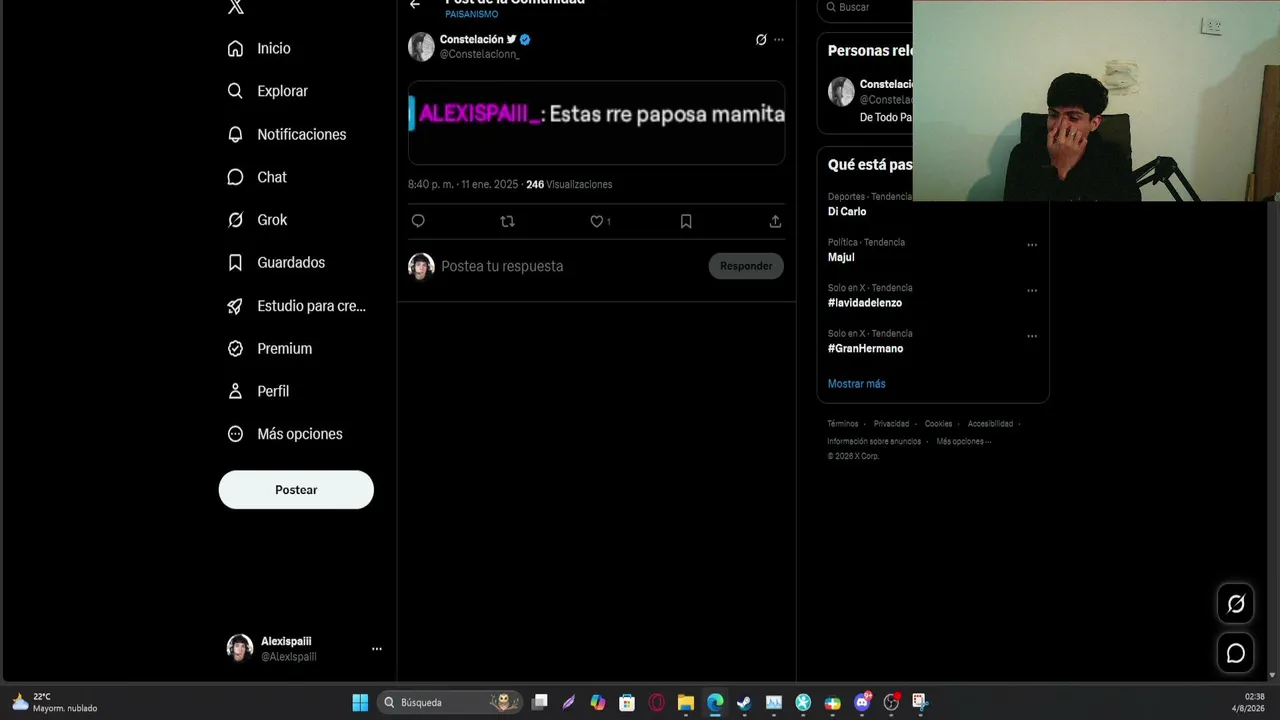Open Task View on the taskbar
The height and width of the screenshot is (720, 1280).
click(x=540, y=702)
